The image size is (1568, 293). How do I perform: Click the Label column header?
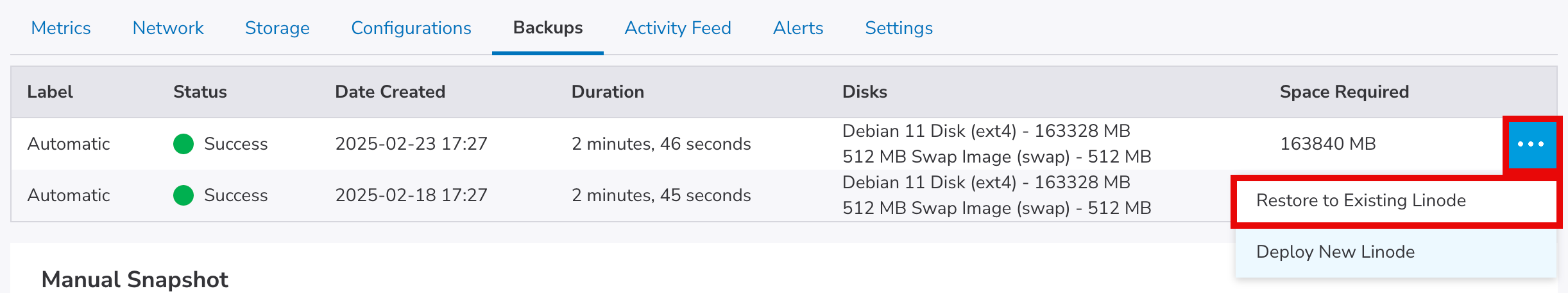pos(50,92)
